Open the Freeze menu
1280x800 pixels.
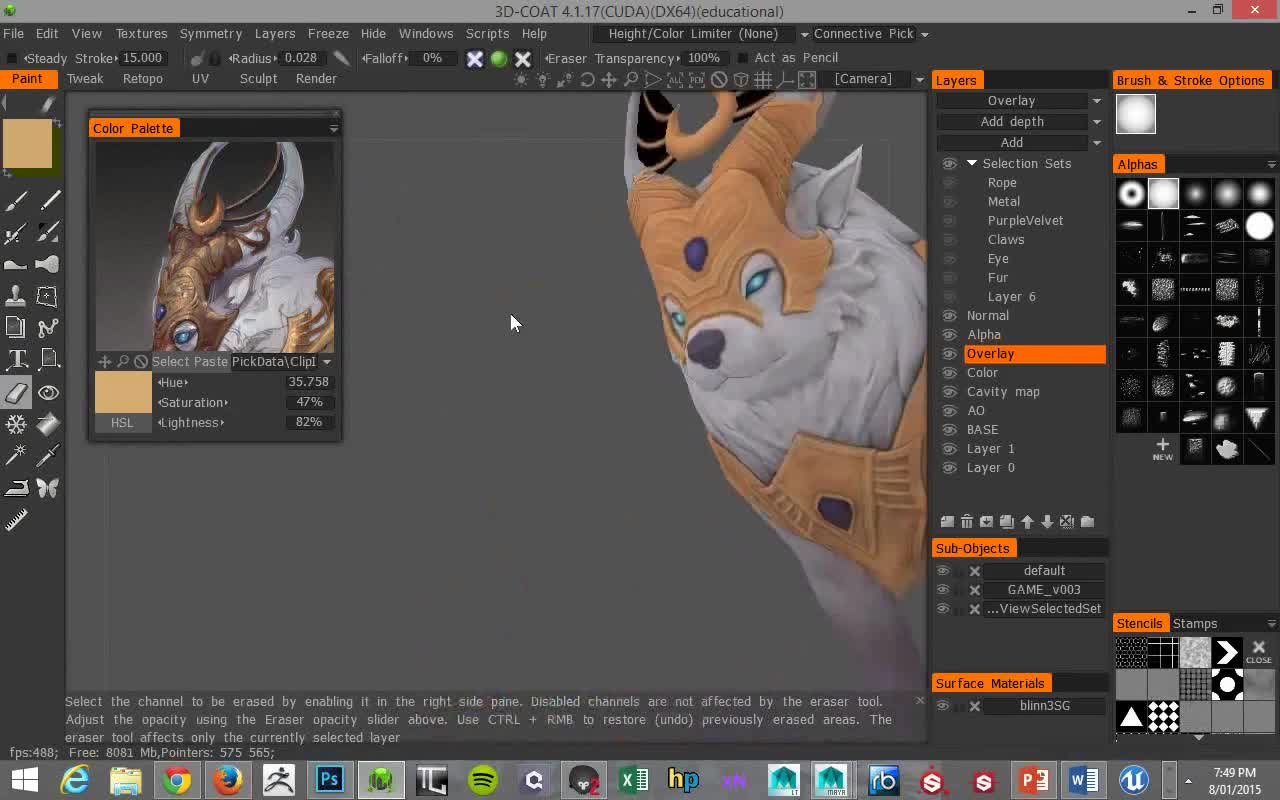point(328,34)
